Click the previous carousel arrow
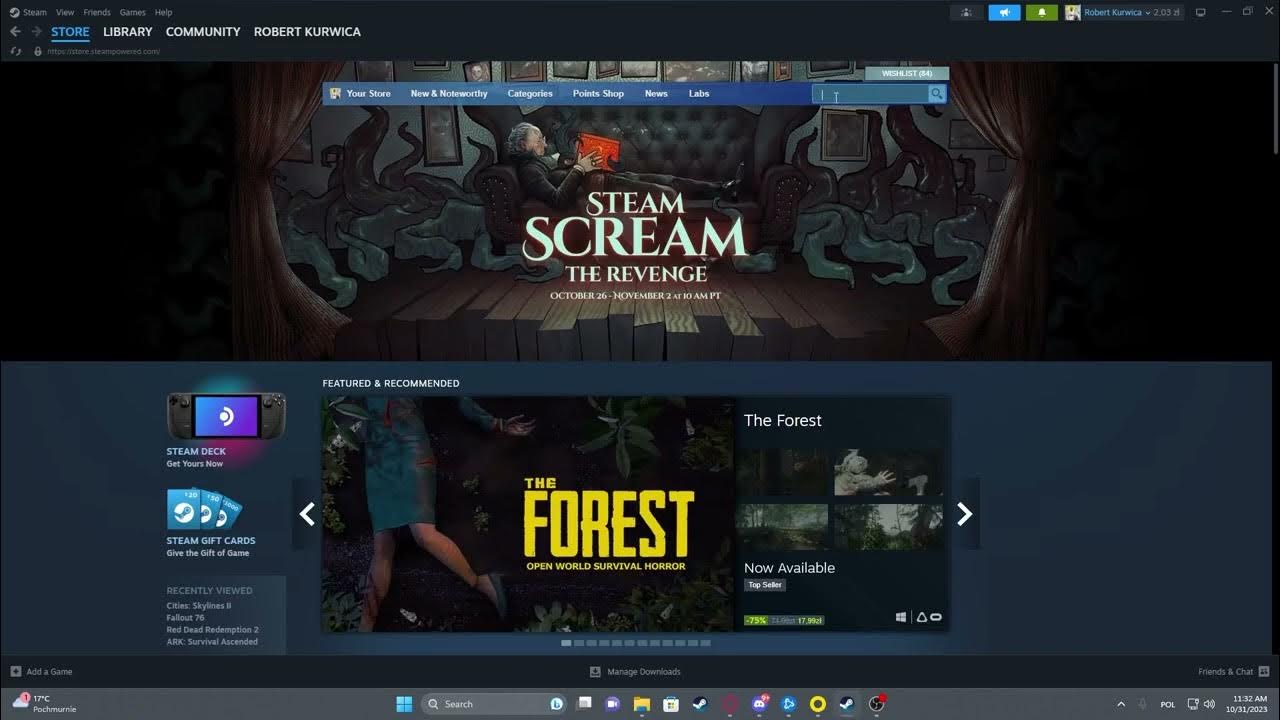Screen dimensions: 1280x720 point(307,514)
